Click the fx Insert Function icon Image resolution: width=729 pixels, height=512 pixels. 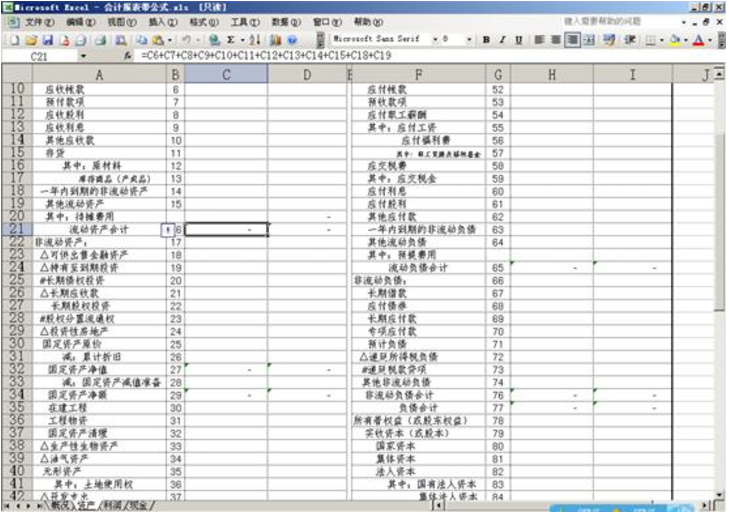[x=127, y=56]
